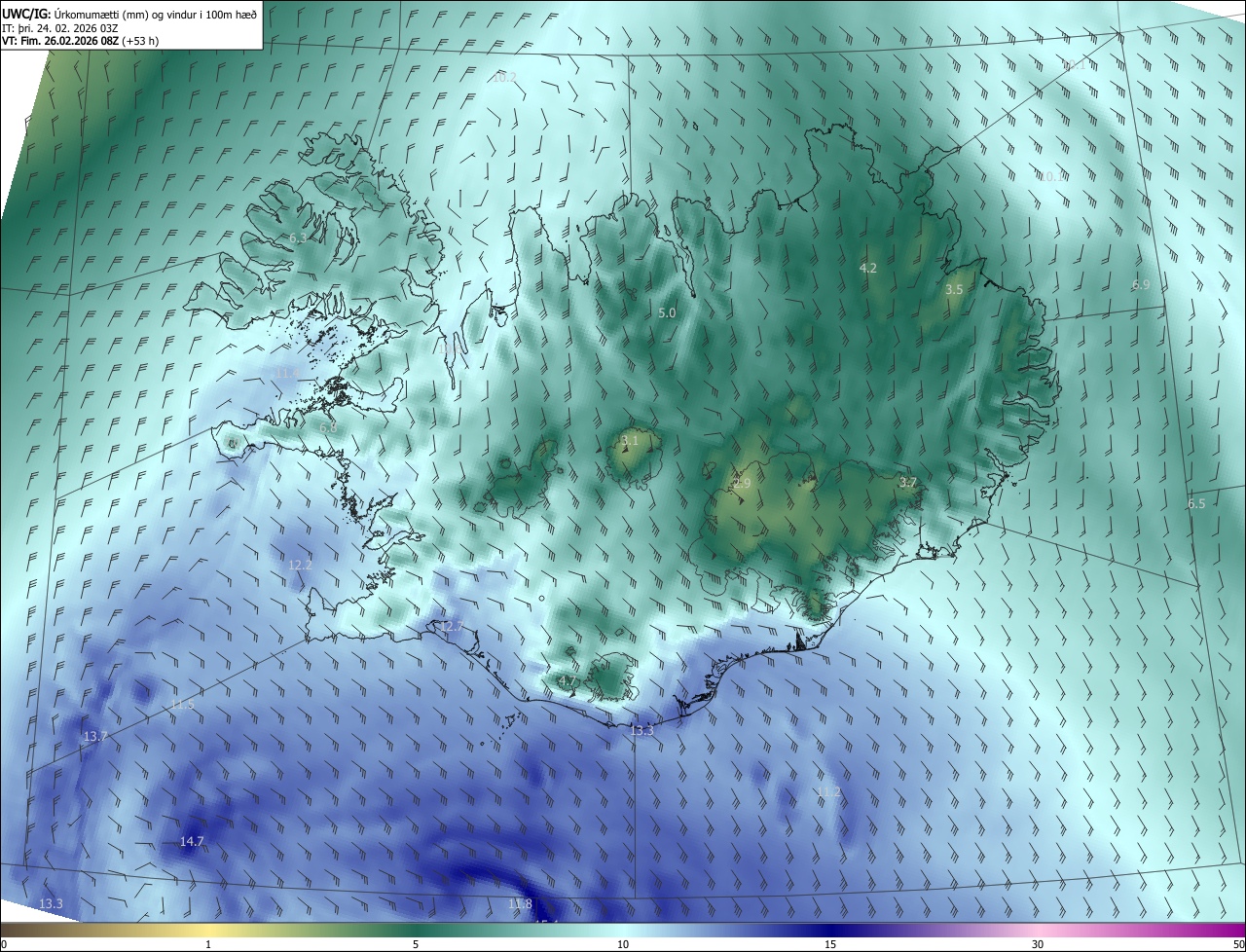Click the colour scale tick label 50
This screenshot has width=1246, height=952.
pos(1238,944)
